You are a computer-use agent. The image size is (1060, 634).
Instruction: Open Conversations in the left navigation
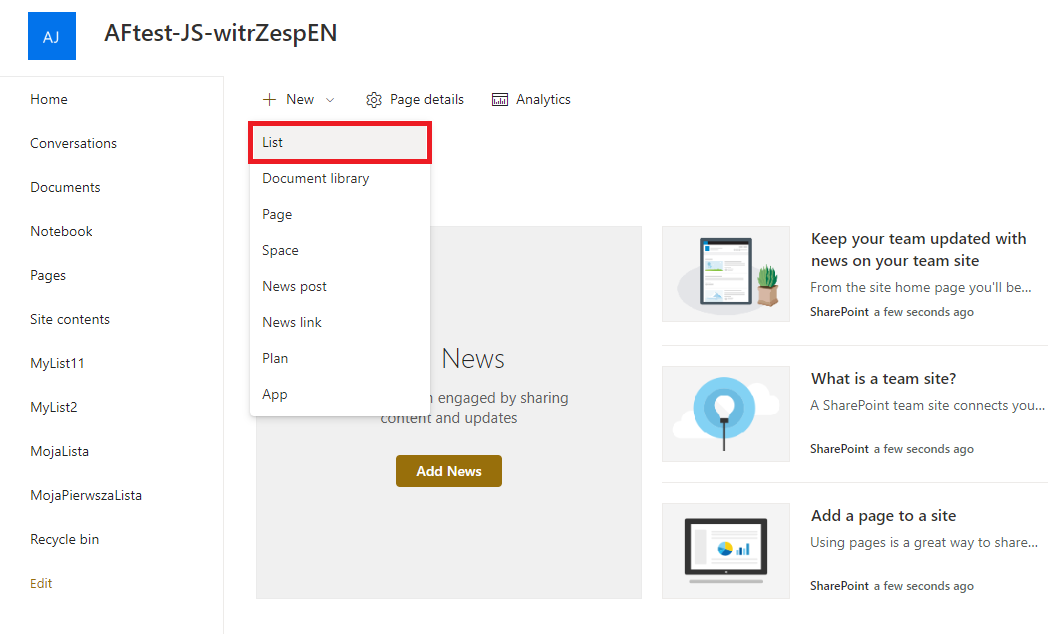[73, 144]
